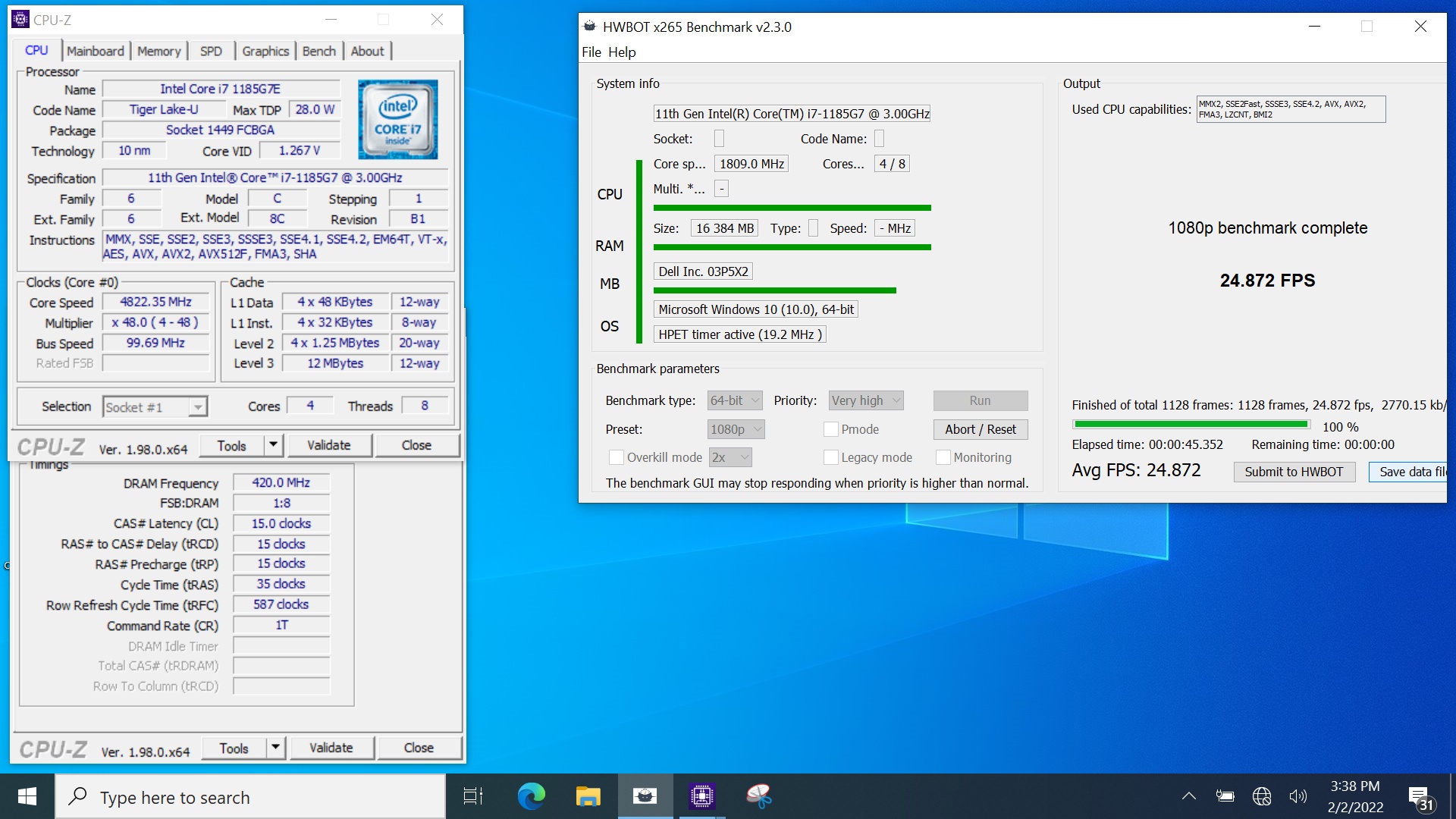Open the File menu in HWBOT x265
The image size is (1456, 819).
tap(591, 52)
